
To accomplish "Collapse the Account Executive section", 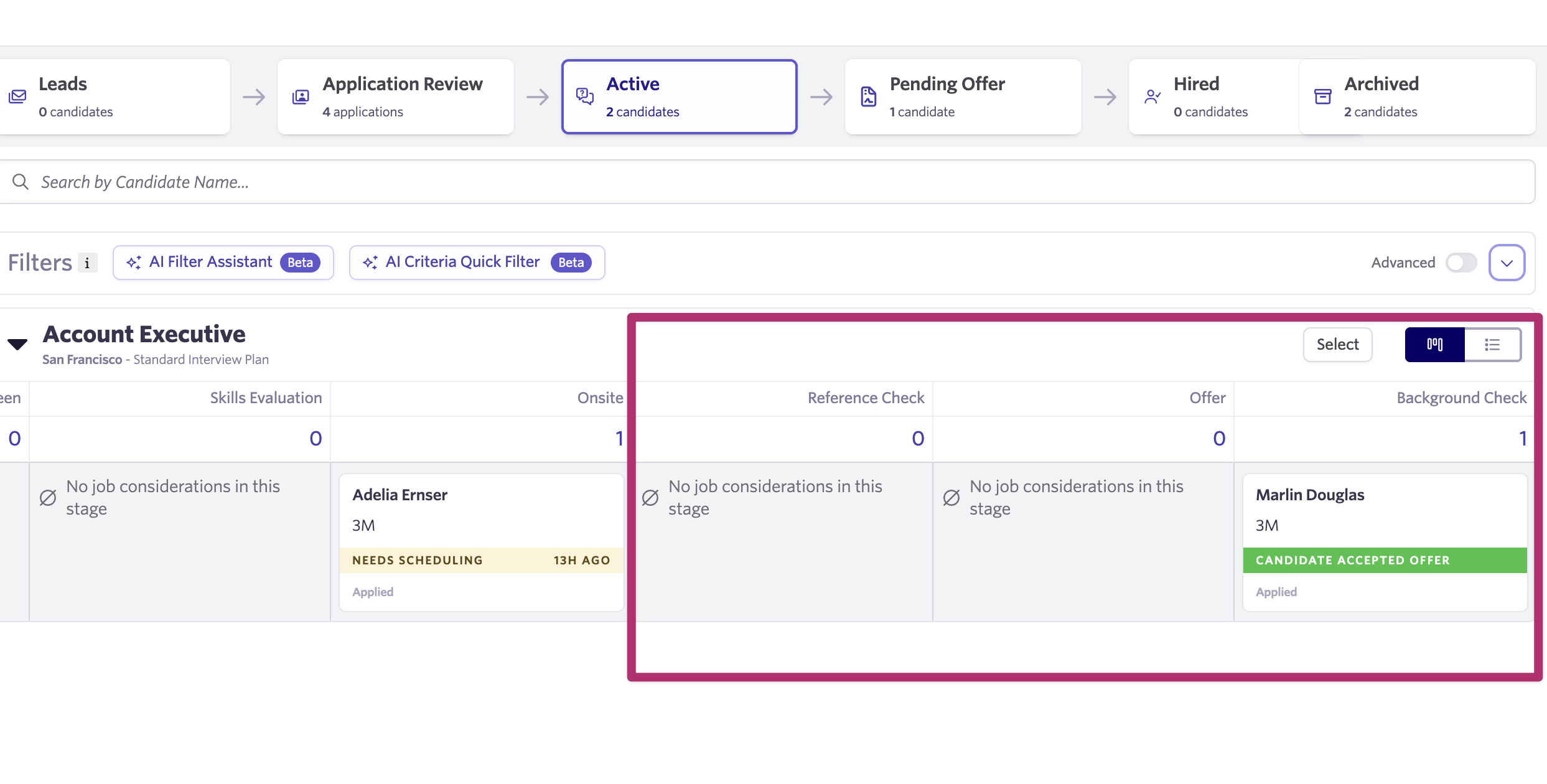I will pyautogui.click(x=17, y=344).
